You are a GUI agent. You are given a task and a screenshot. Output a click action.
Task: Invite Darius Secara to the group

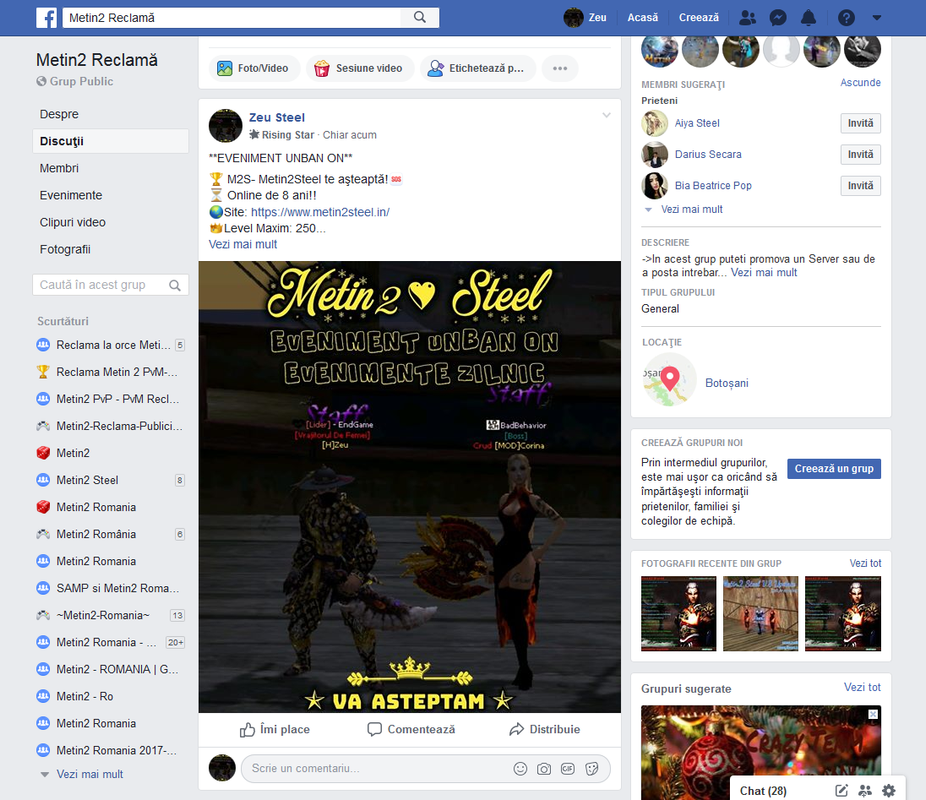coord(860,155)
